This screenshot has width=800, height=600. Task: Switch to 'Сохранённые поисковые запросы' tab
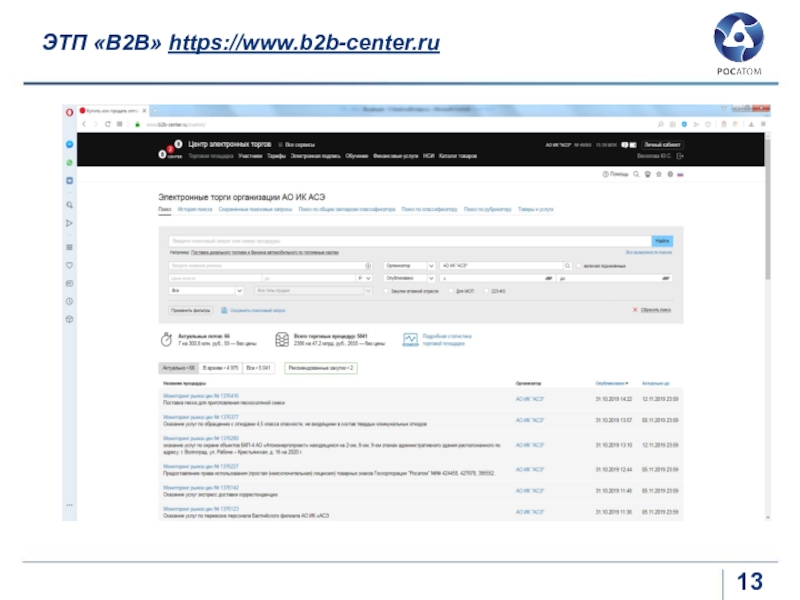(x=255, y=209)
